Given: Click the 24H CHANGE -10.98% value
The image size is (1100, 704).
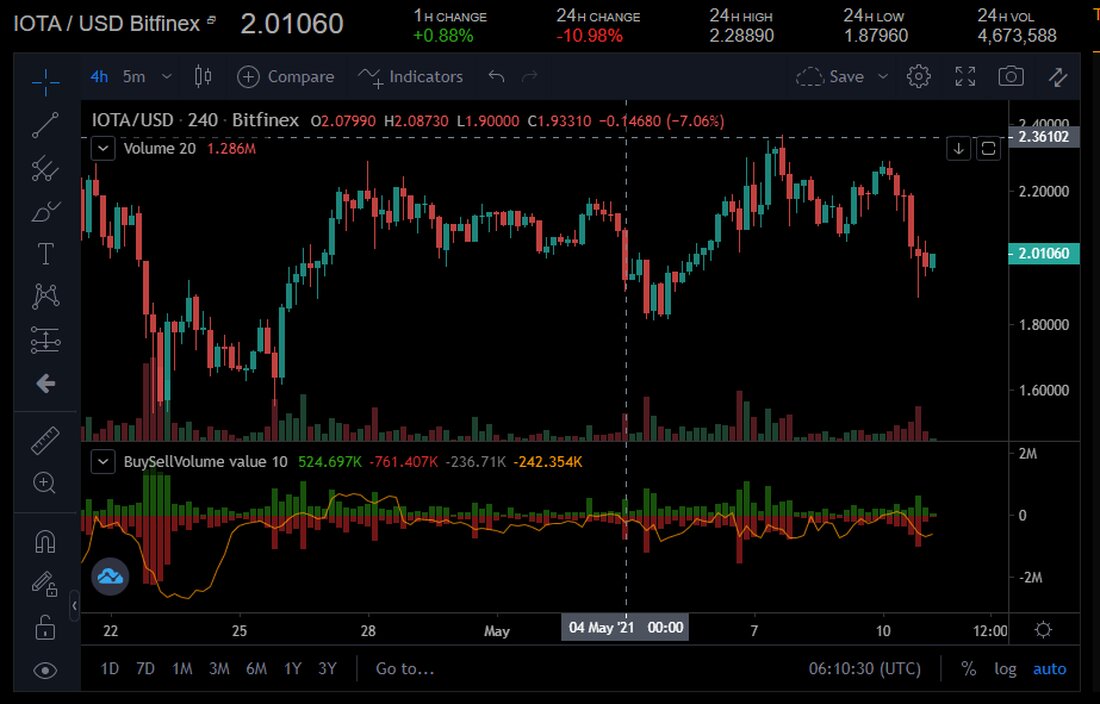Looking at the screenshot, I should 589,36.
